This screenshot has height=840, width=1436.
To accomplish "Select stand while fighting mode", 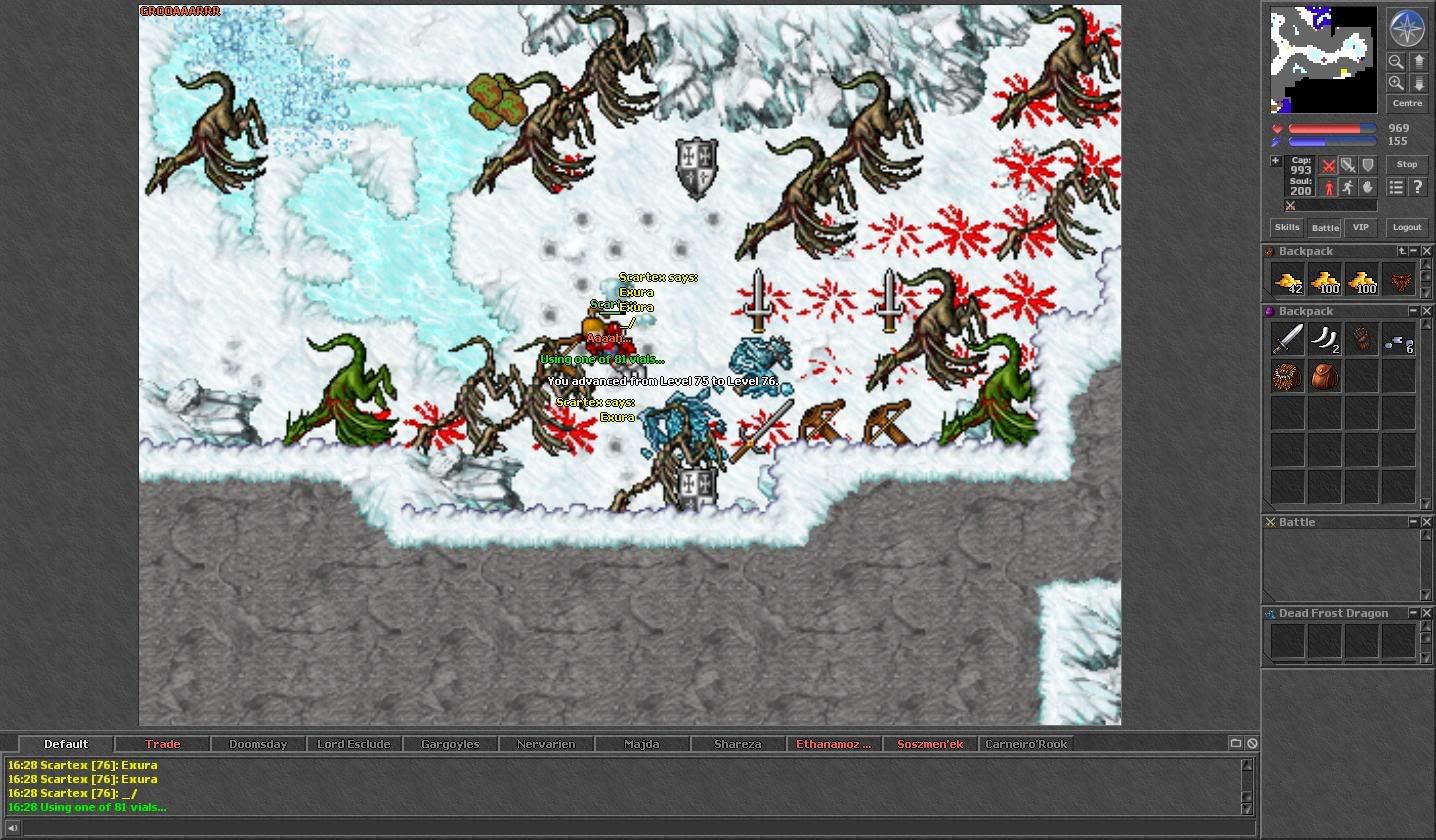I will tap(1328, 187).
